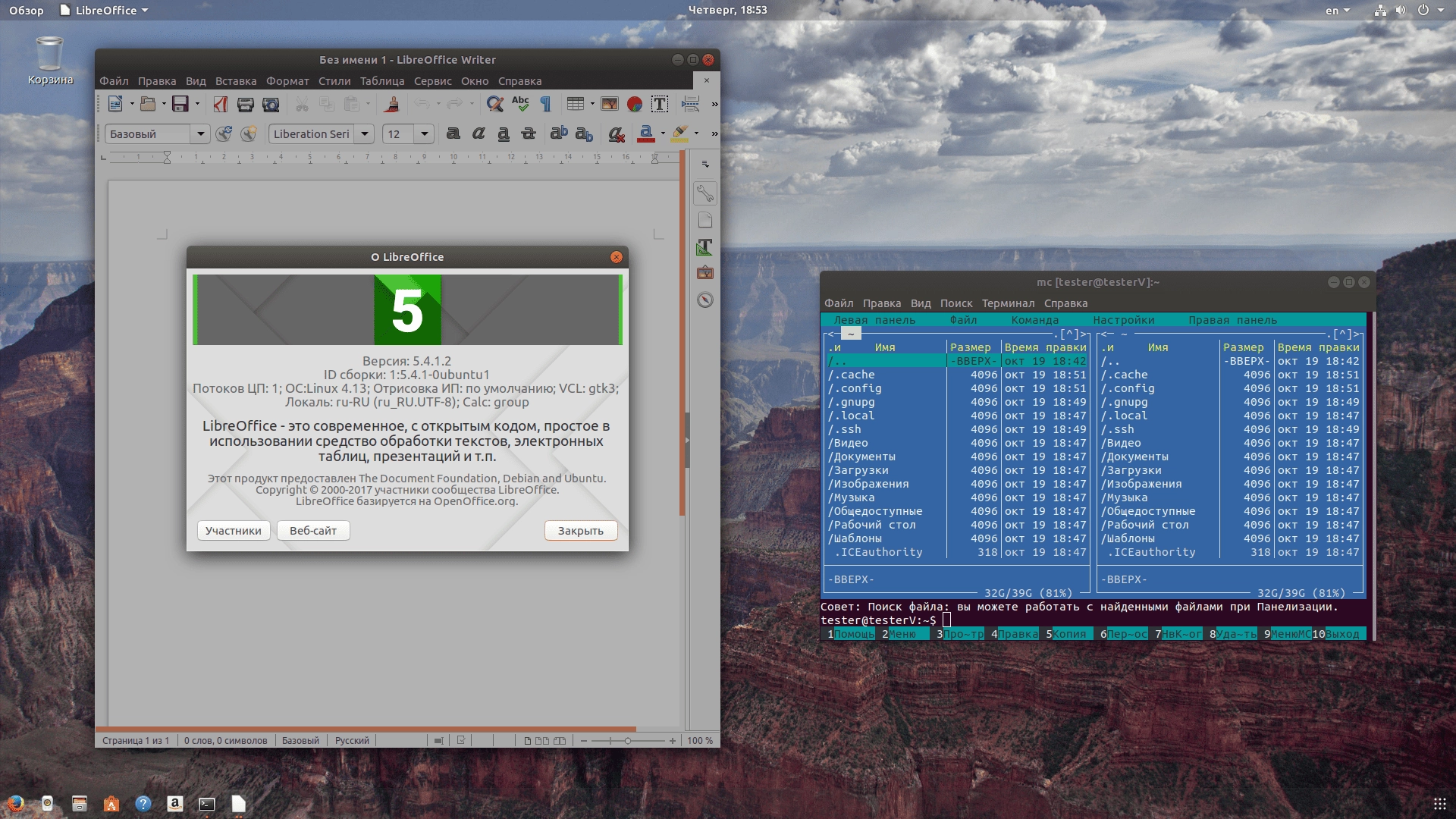Viewport: 1456px width, 819px height.
Task: Click the Undo arrow icon
Action: click(x=422, y=104)
